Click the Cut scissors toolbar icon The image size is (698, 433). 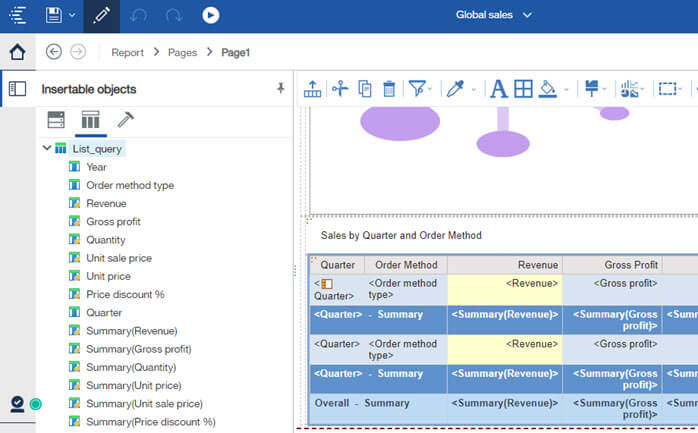(x=340, y=89)
